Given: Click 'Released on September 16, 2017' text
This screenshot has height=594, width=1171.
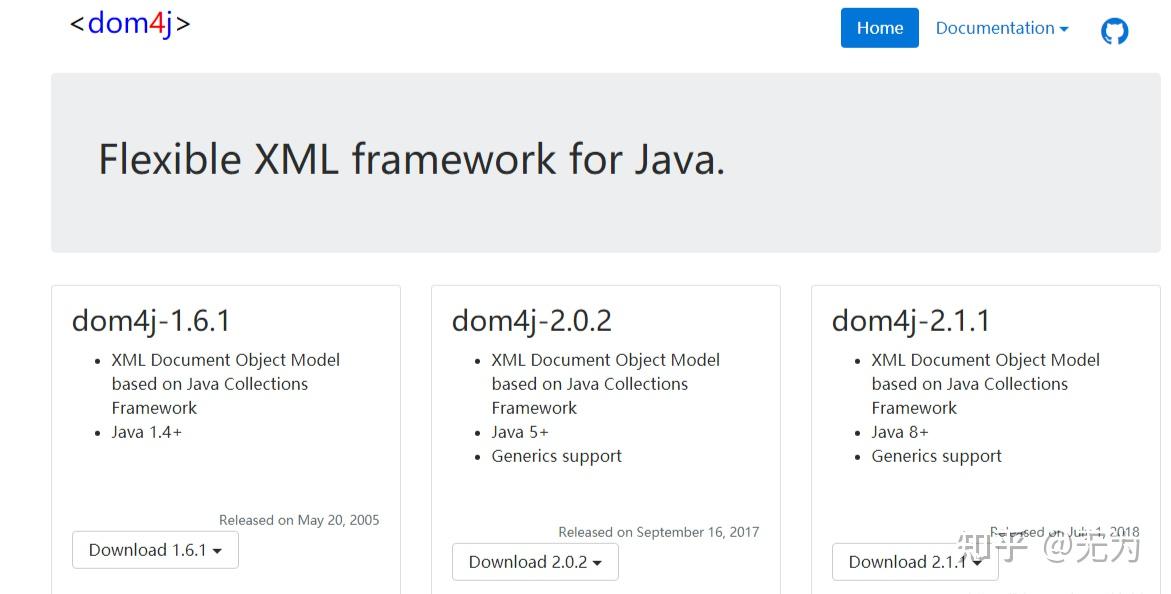Looking at the screenshot, I should (x=658, y=532).
